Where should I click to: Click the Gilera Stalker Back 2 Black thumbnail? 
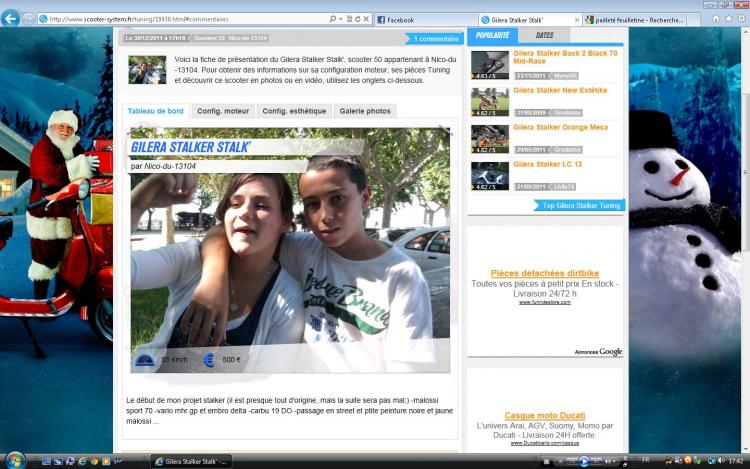point(490,65)
